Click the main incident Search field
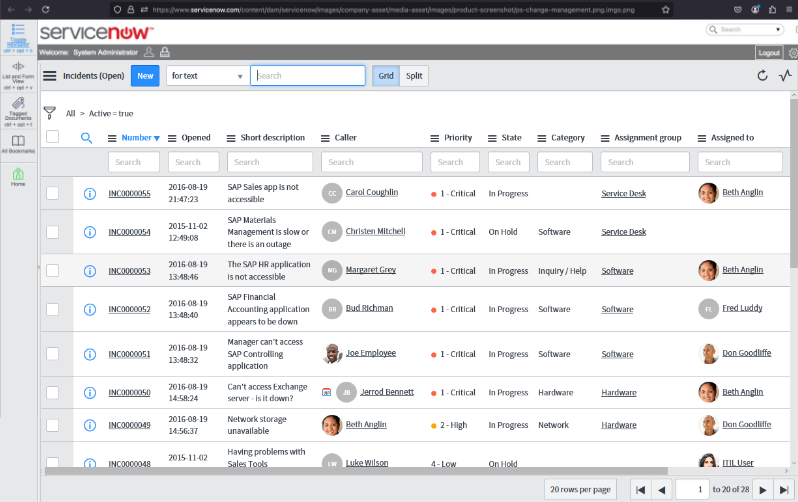 click(308, 76)
